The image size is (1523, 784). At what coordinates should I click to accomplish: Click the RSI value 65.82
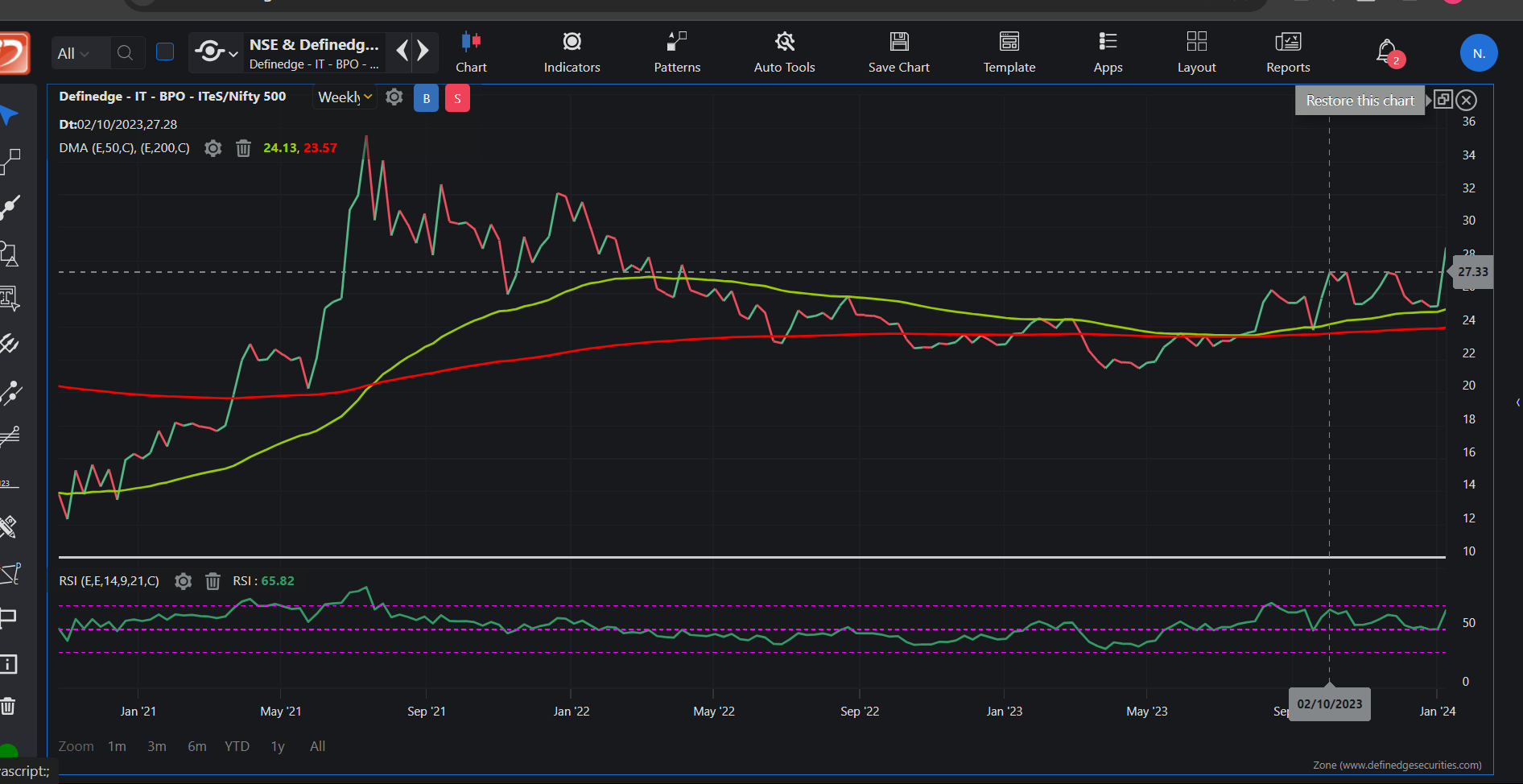(278, 581)
